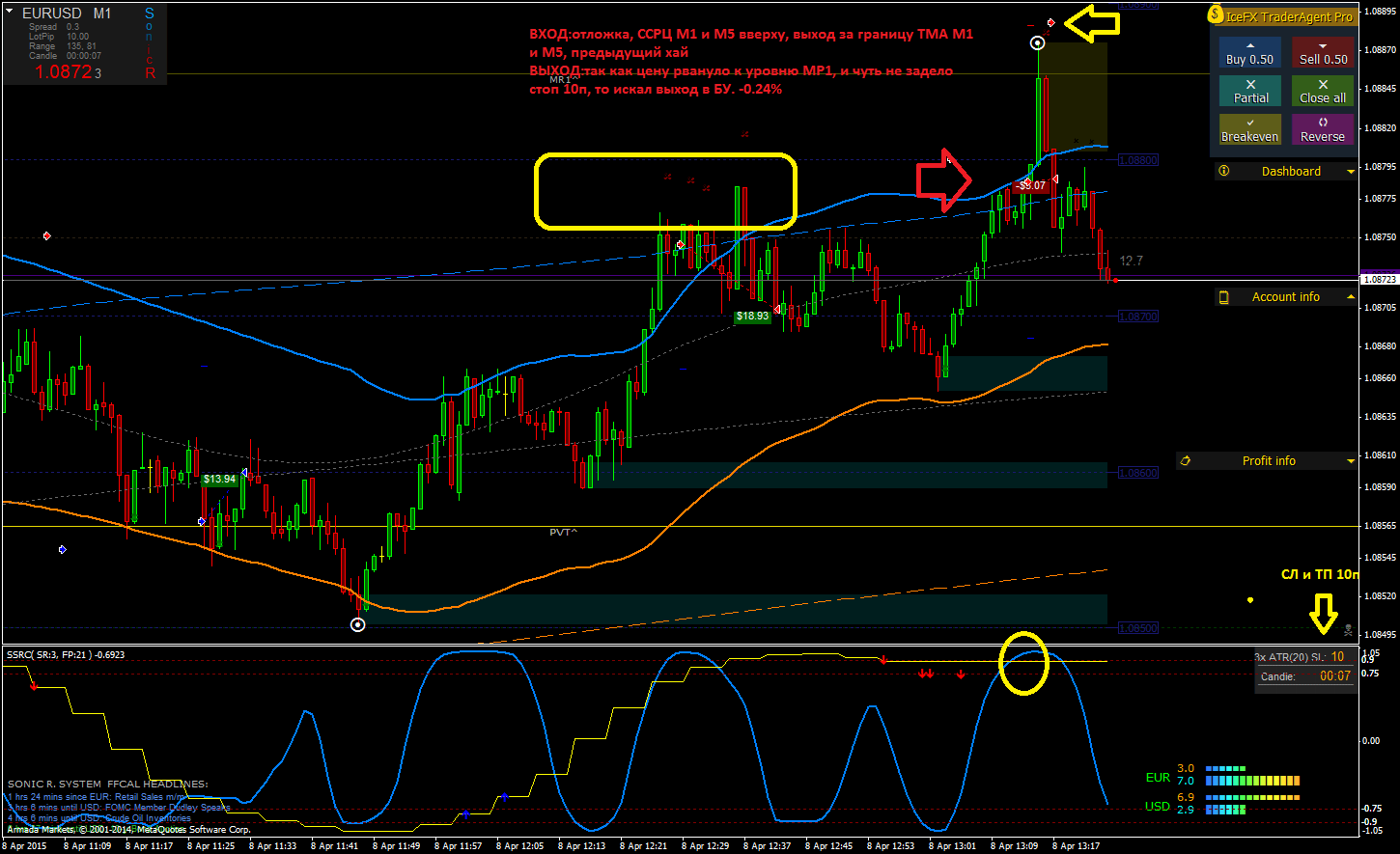Click the Candle timer 00:07

tap(1335, 676)
